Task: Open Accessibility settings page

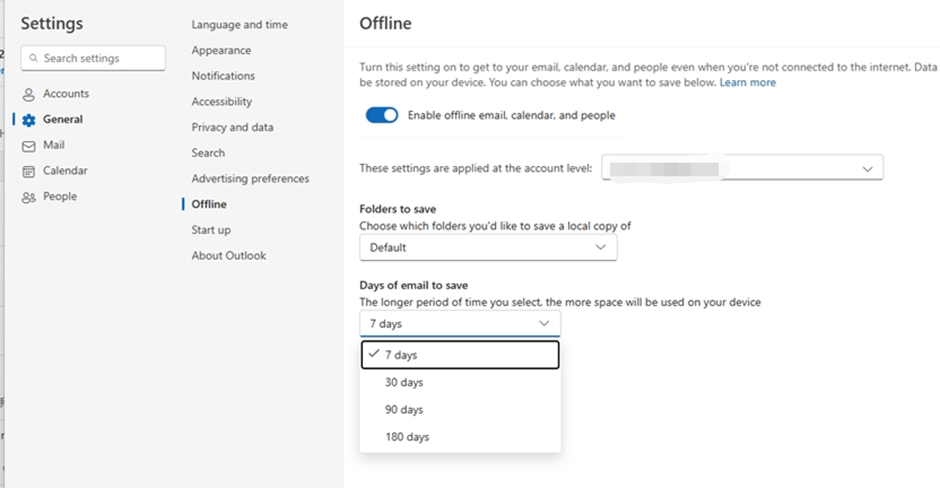Action: pos(222,102)
